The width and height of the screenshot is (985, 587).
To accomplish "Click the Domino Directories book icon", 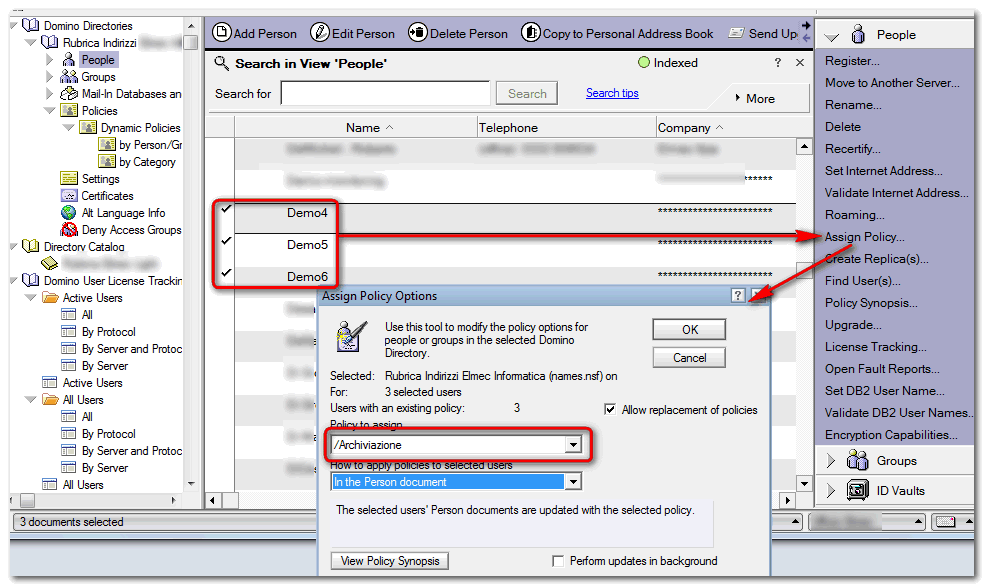I will [30, 25].
